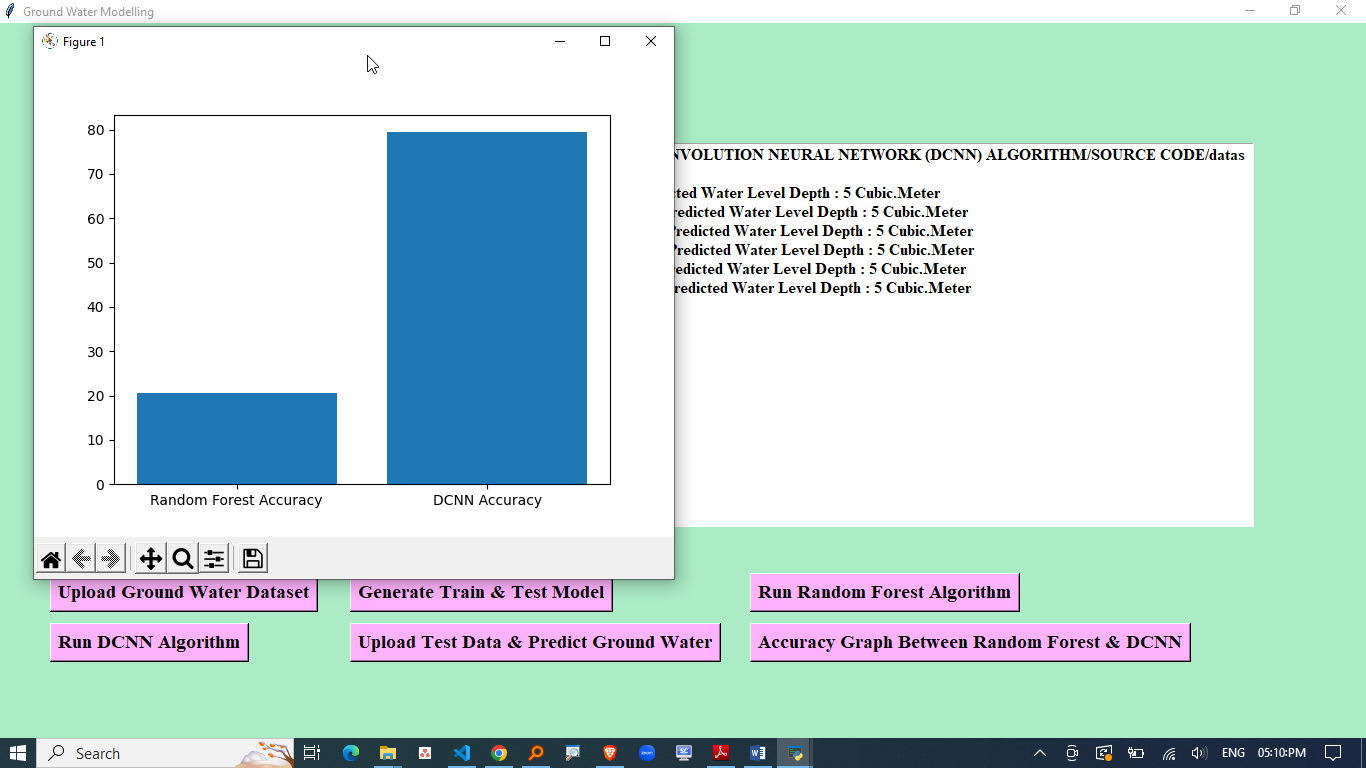Click the battery icon in the tray
1366x768 pixels.
1136,753
